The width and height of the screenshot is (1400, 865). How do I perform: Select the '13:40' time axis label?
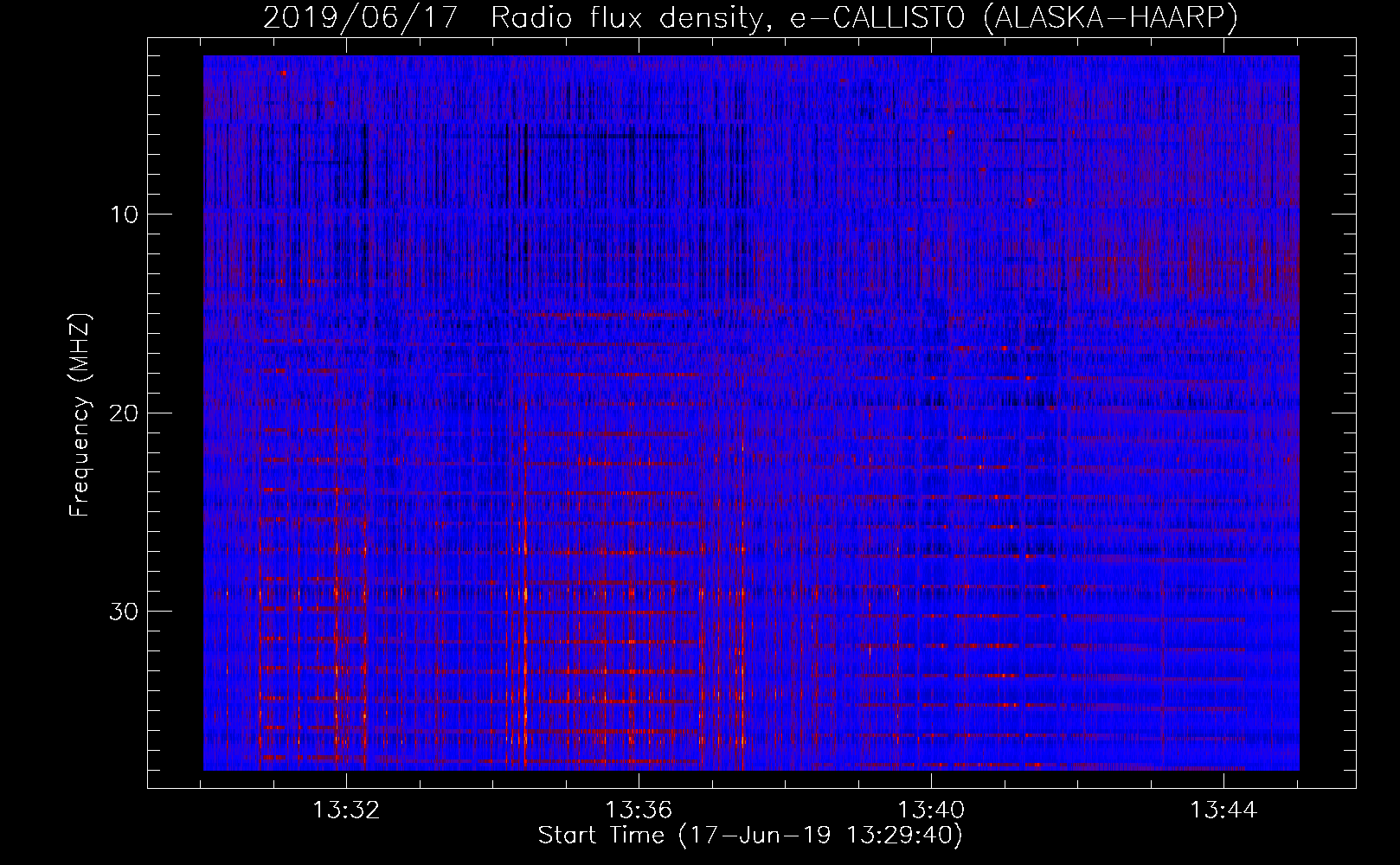pyautogui.click(x=931, y=811)
